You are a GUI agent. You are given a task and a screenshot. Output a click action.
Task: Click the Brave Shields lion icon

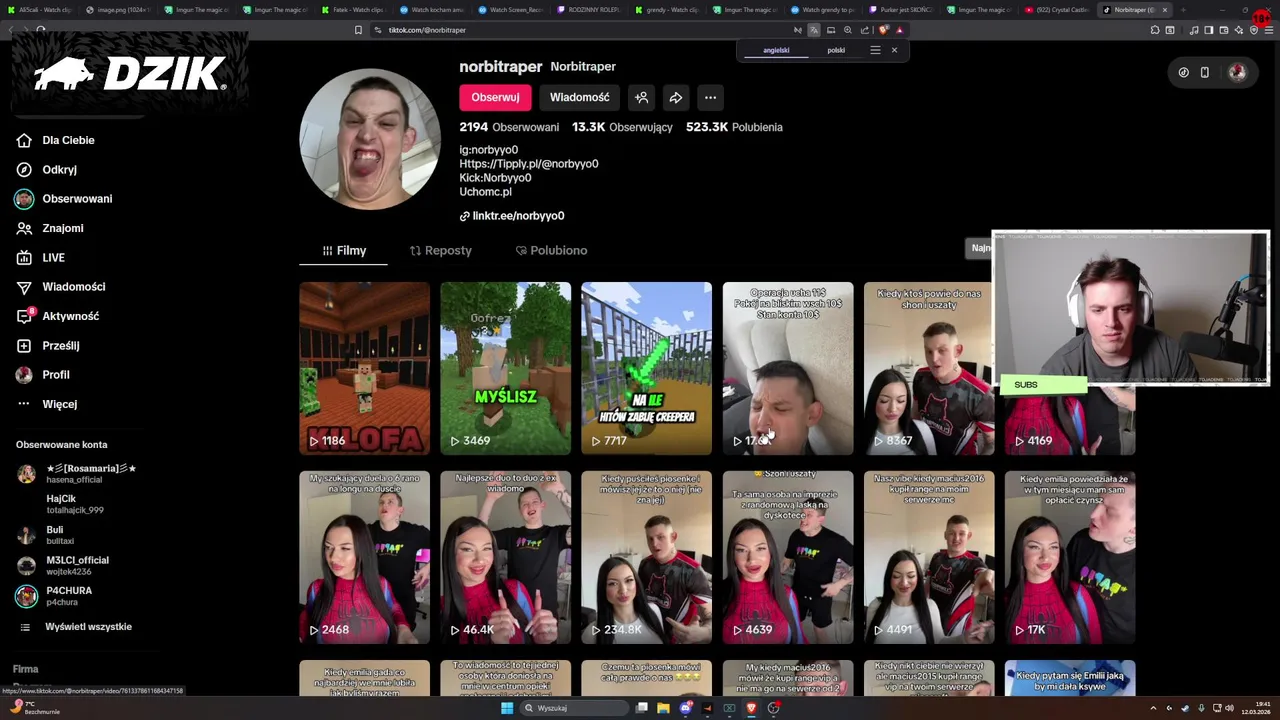point(883,30)
